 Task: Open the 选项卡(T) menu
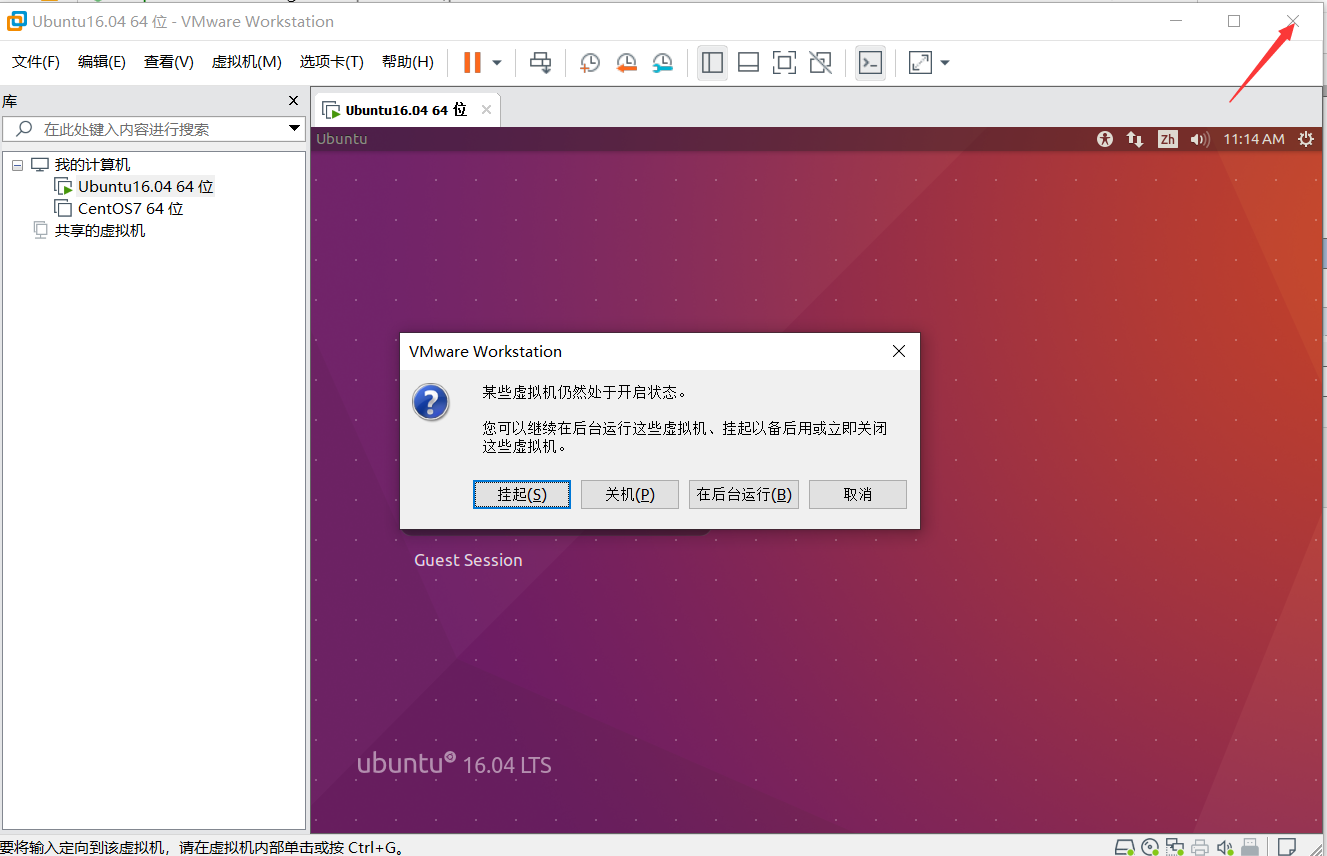tap(332, 62)
